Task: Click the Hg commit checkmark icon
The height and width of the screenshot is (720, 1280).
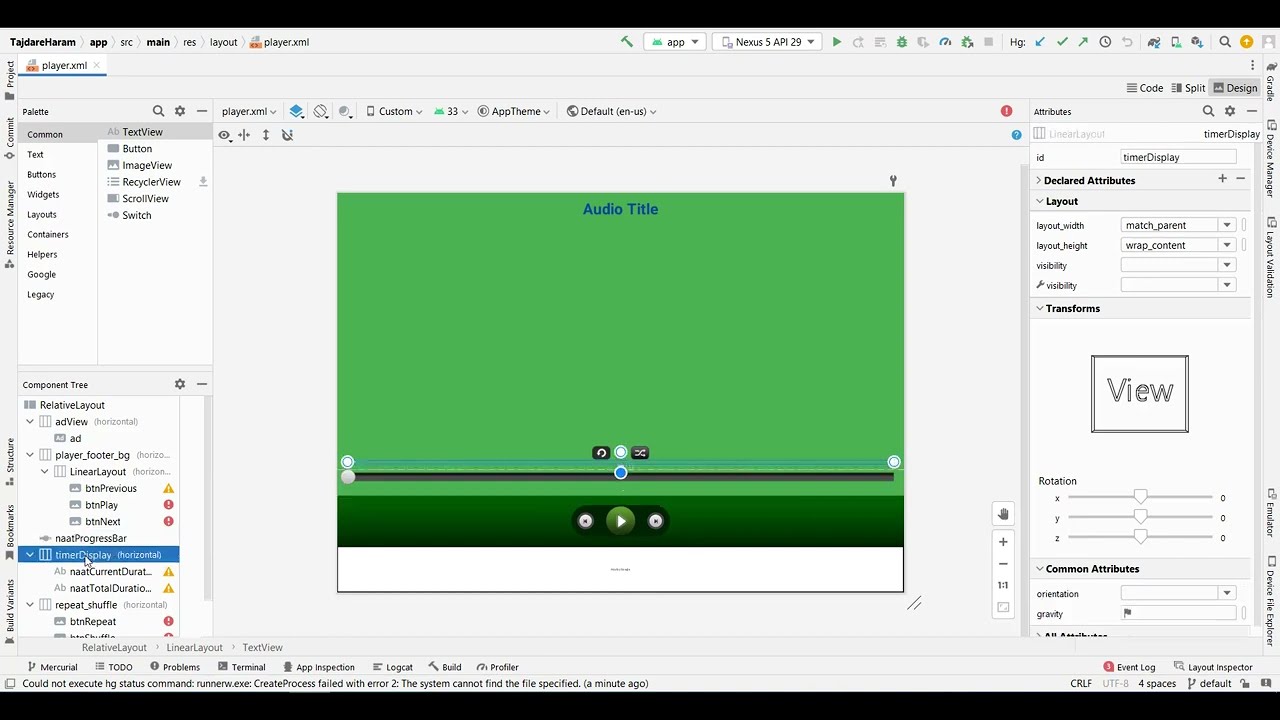Action: coord(1062,42)
